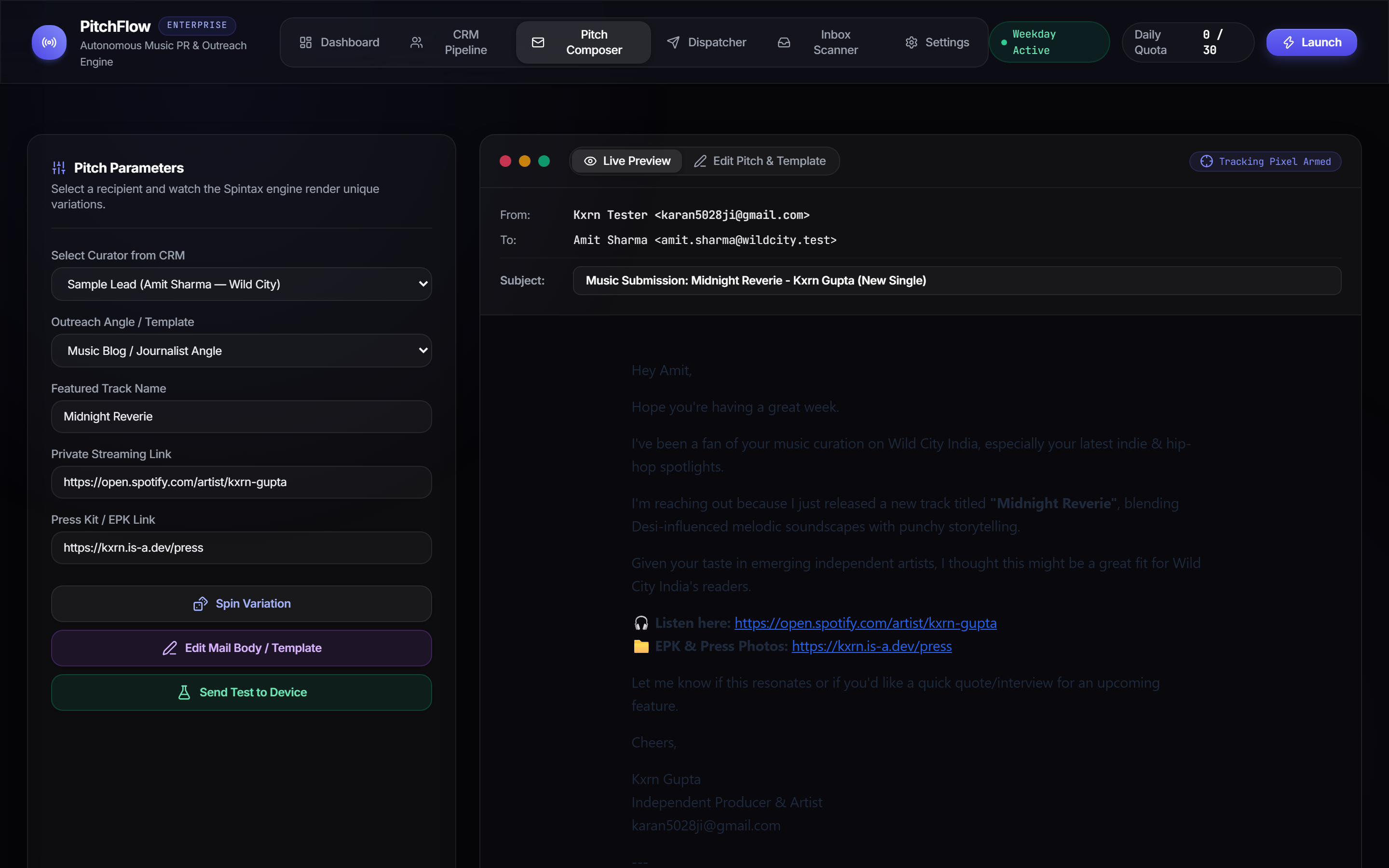The image size is (1389, 868).
Task: Click the folder icon beside EPK & Press Photos
Action: point(641,646)
